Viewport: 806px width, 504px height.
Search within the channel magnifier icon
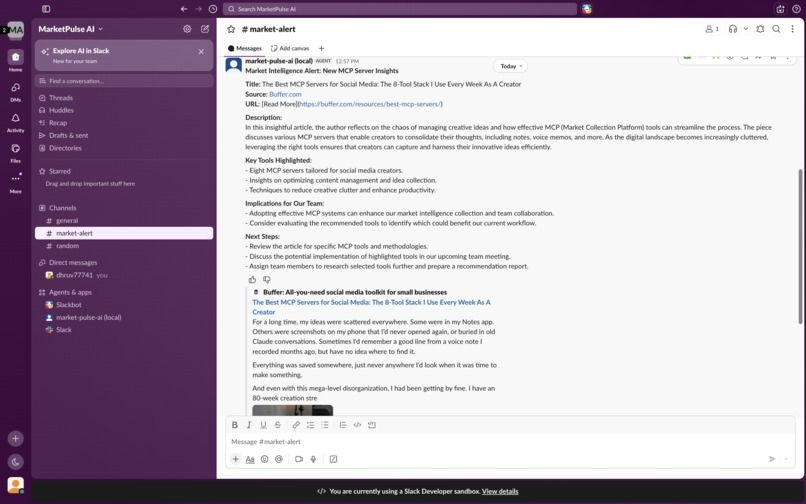coord(777,29)
